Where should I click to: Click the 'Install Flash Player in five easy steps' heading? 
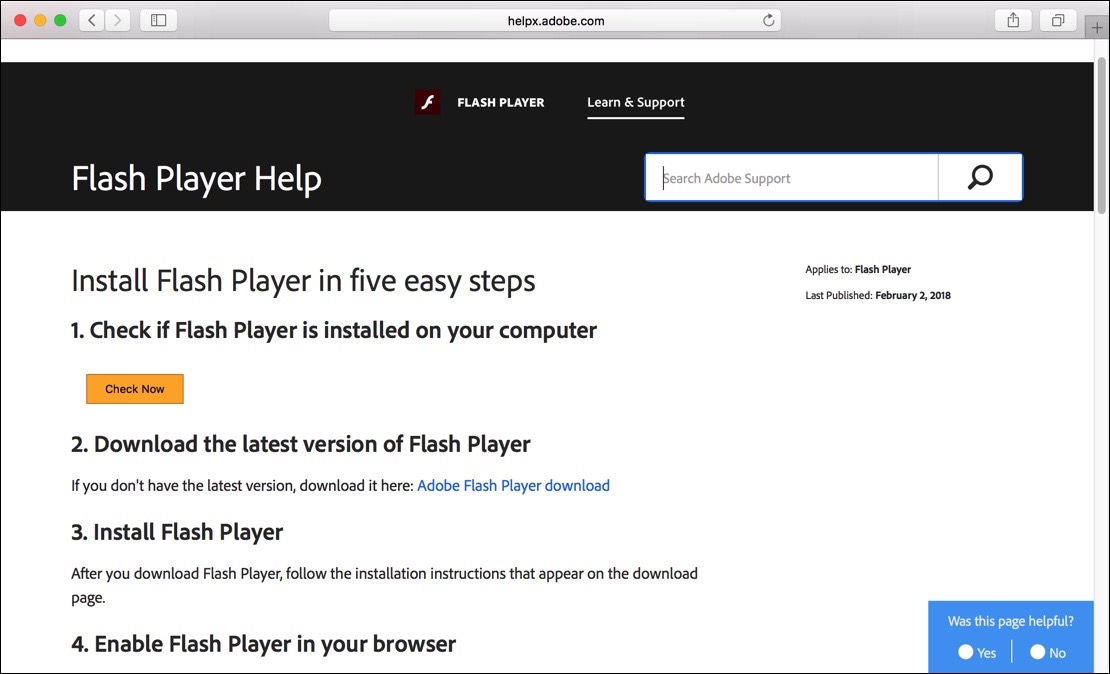pos(303,281)
